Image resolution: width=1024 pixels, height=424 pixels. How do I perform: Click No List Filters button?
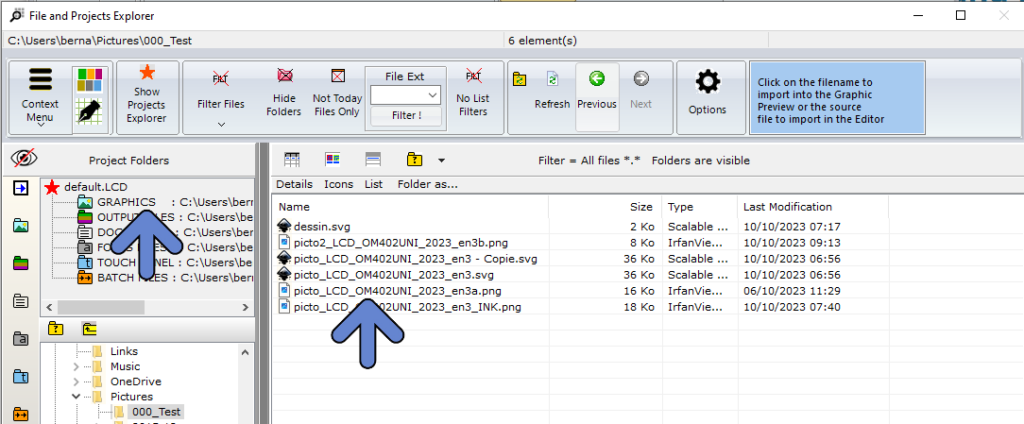coord(472,77)
